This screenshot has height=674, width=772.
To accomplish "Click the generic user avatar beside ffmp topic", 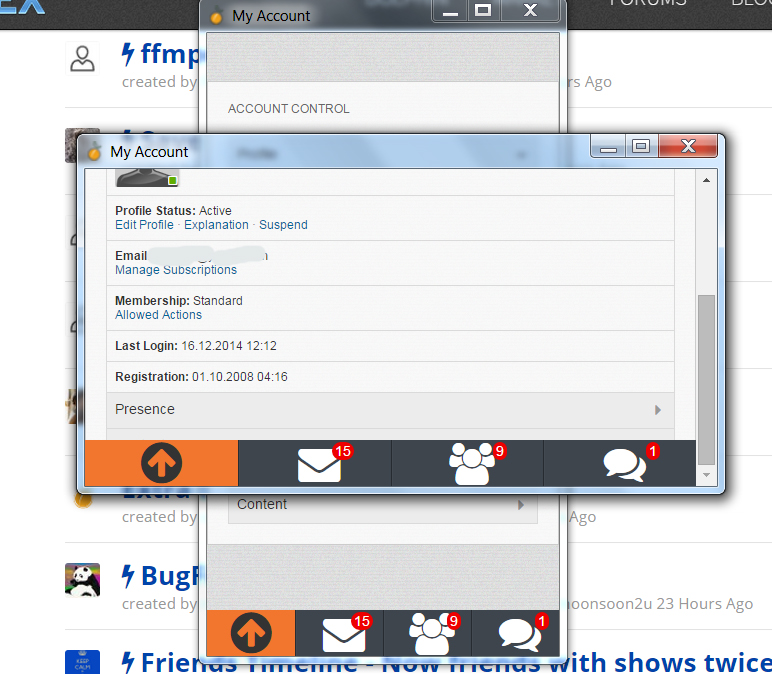I will pos(82,59).
